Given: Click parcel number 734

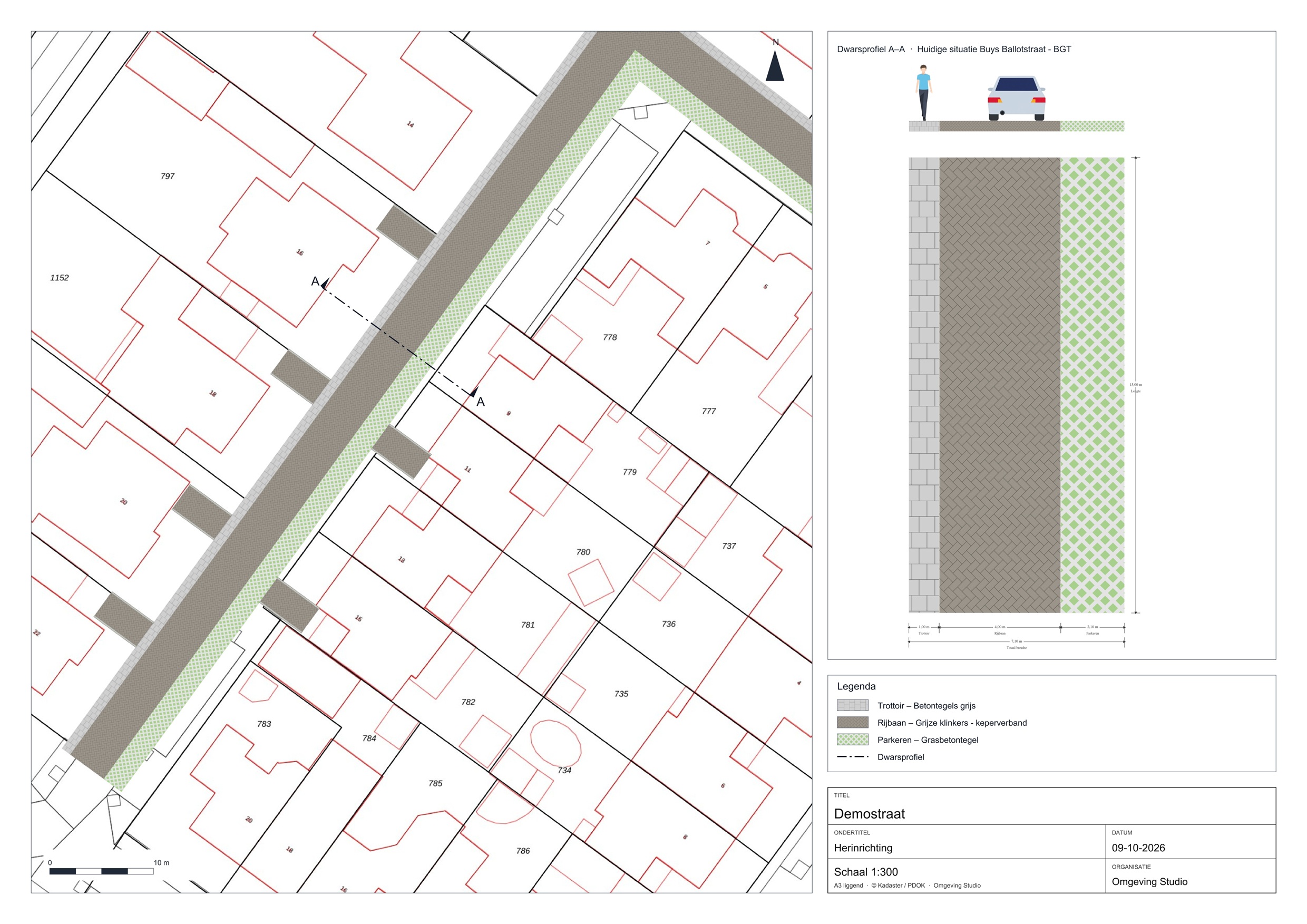Looking at the screenshot, I should pos(564,770).
